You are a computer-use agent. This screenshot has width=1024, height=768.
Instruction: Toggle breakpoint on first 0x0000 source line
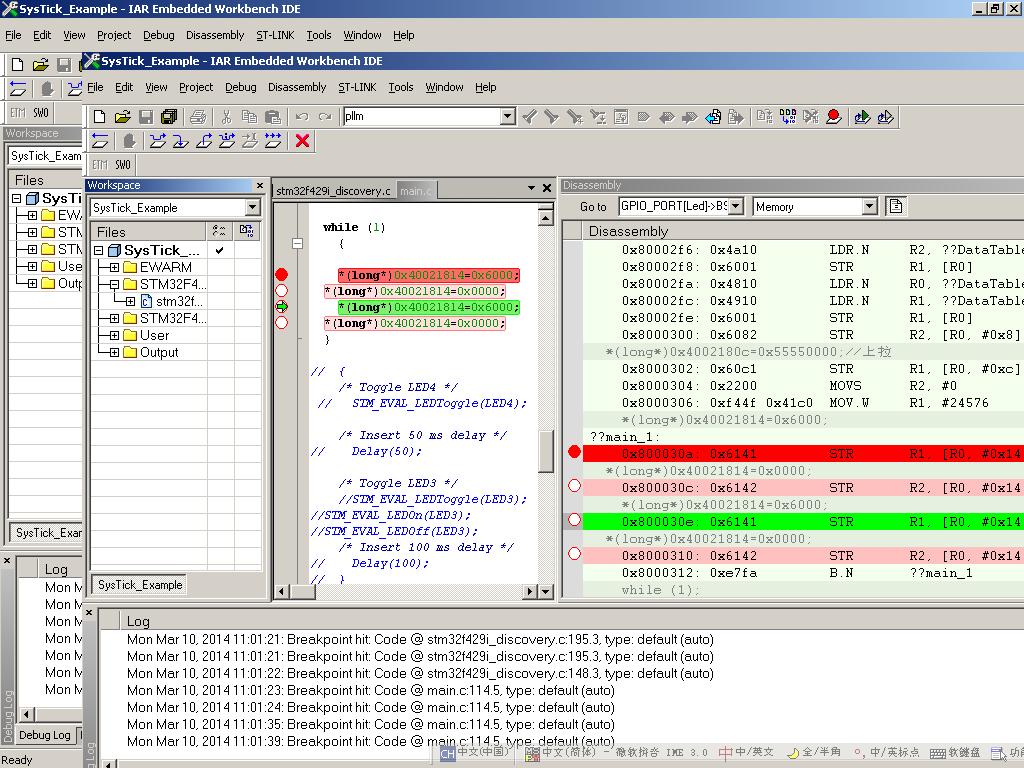click(x=281, y=291)
